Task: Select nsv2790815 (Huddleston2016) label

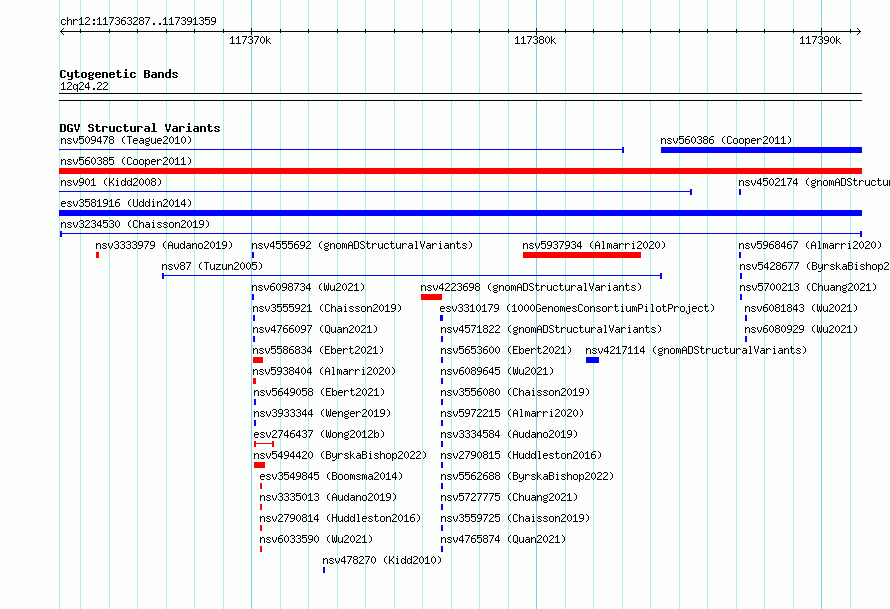Action: click(x=521, y=455)
